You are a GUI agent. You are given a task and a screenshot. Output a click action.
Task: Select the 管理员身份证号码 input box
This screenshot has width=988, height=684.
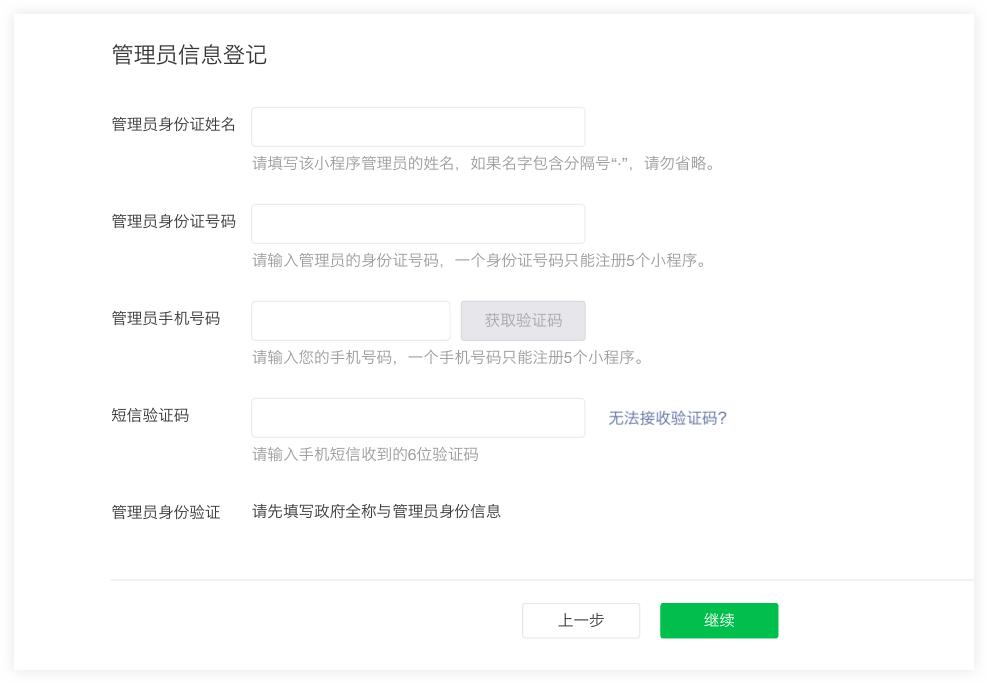pyautogui.click(x=418, y=223)
